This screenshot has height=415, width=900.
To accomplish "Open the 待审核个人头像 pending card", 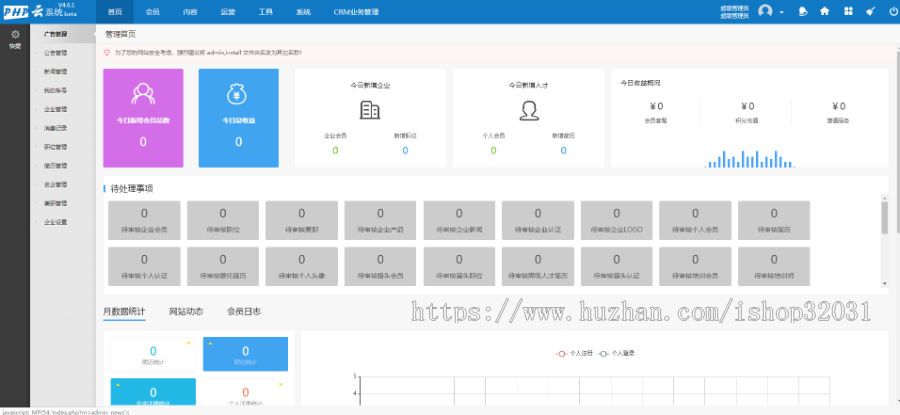I will [301, 266].
